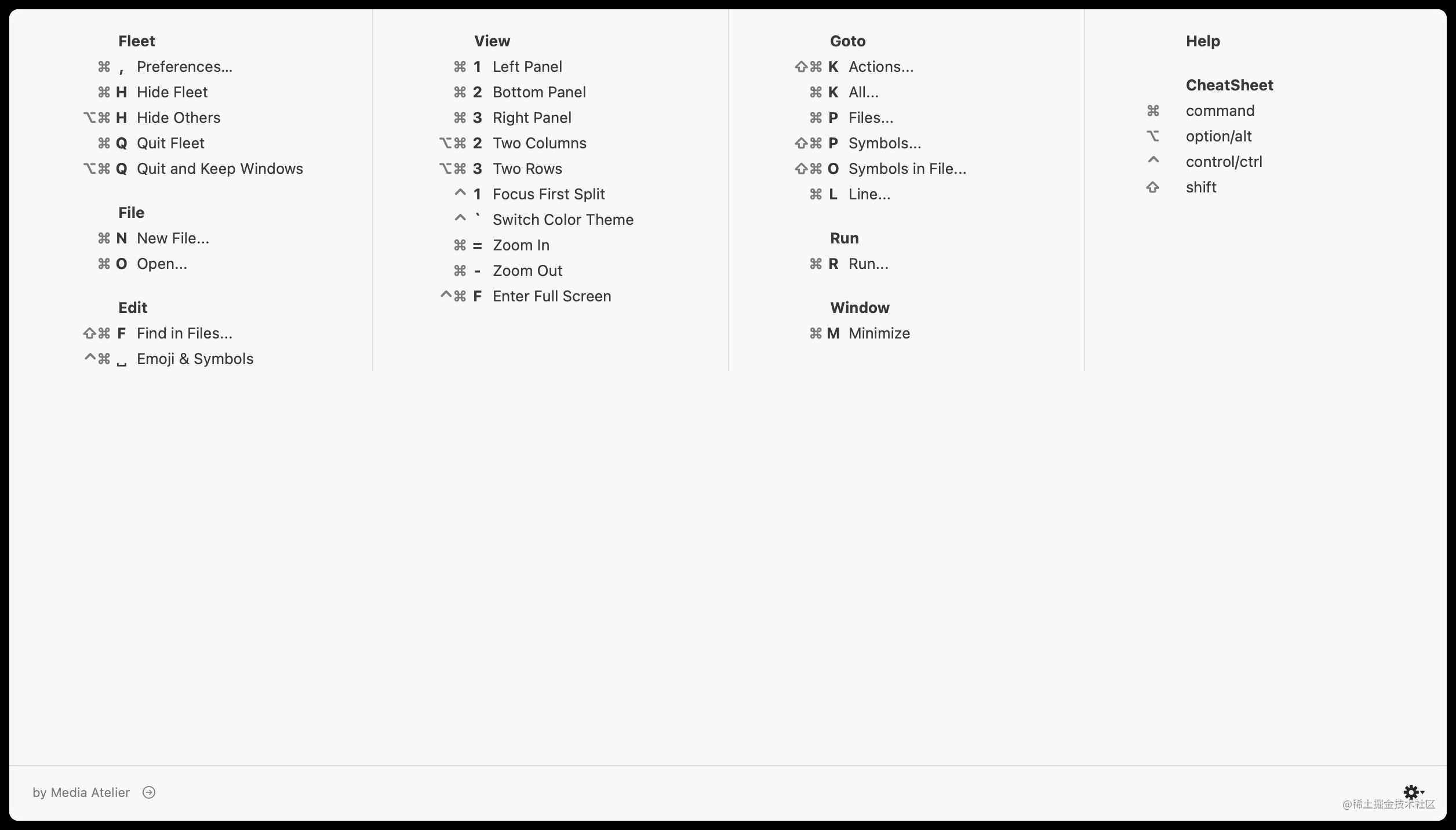The width and height of the screenshot is (1456, 830).
Task: Click the shift symbol icon
Action: [1153, 187]
